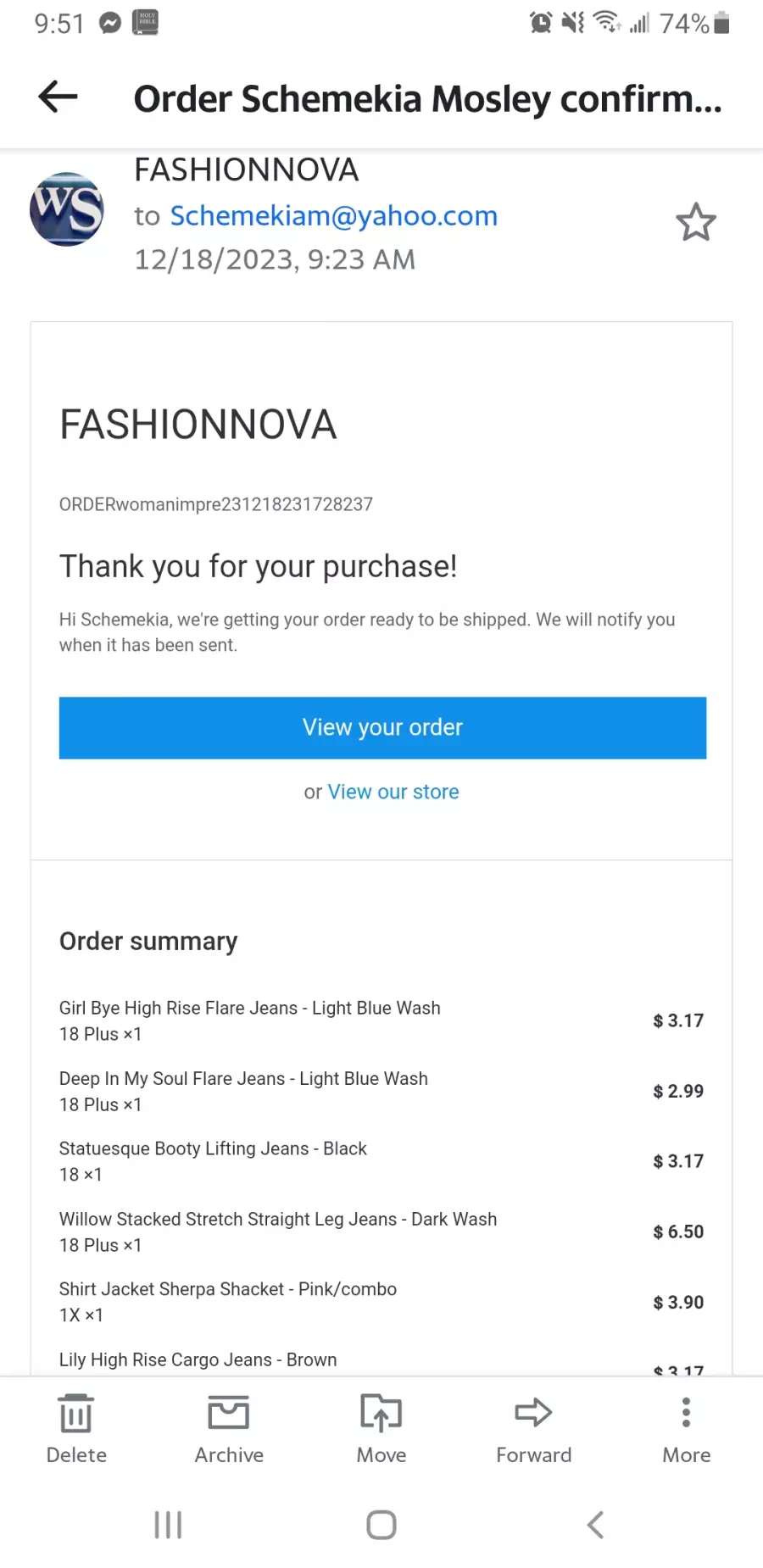Open the View our store link

[393, 792]
